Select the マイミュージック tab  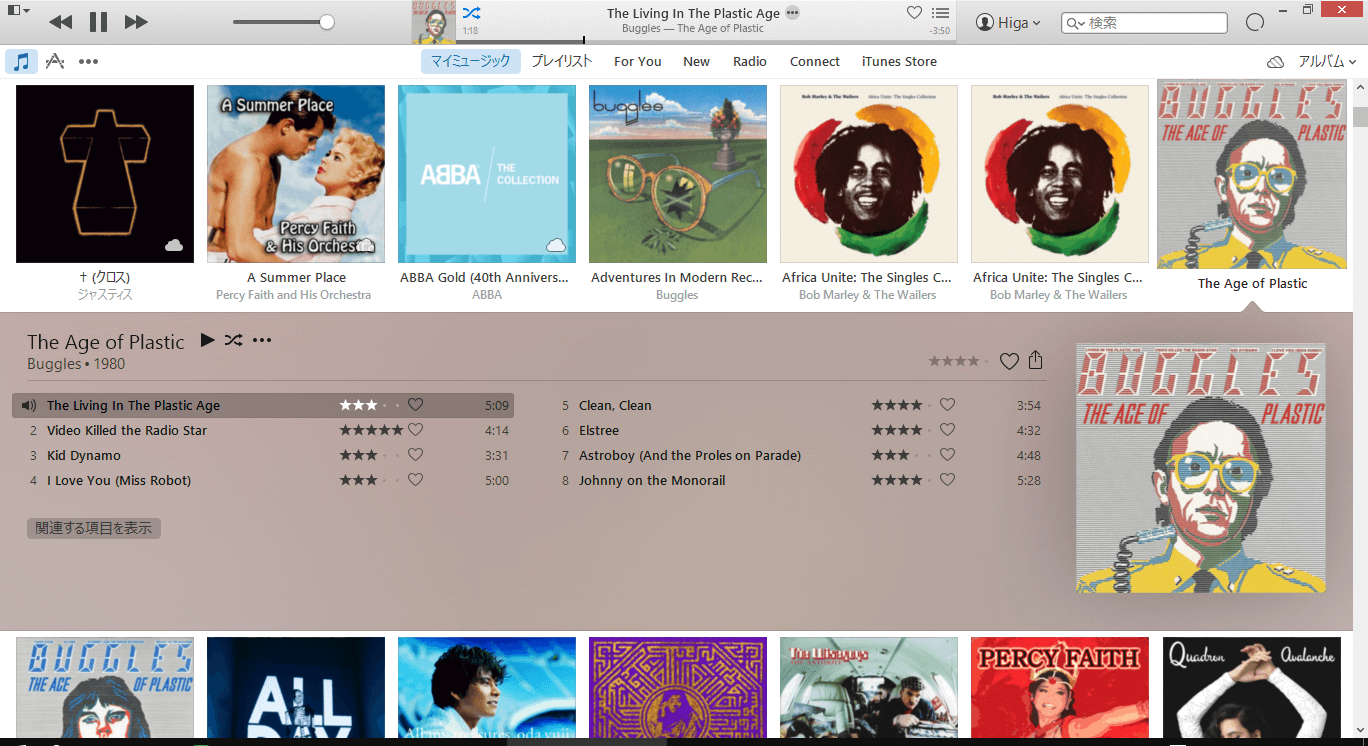tap(471, 61)
